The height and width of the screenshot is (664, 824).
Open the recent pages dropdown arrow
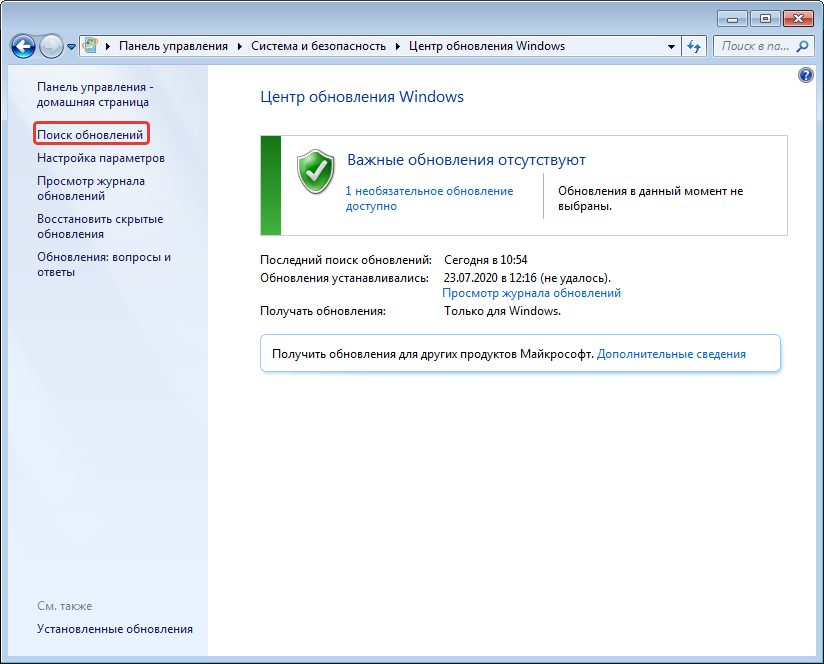[x=72, y=47]
